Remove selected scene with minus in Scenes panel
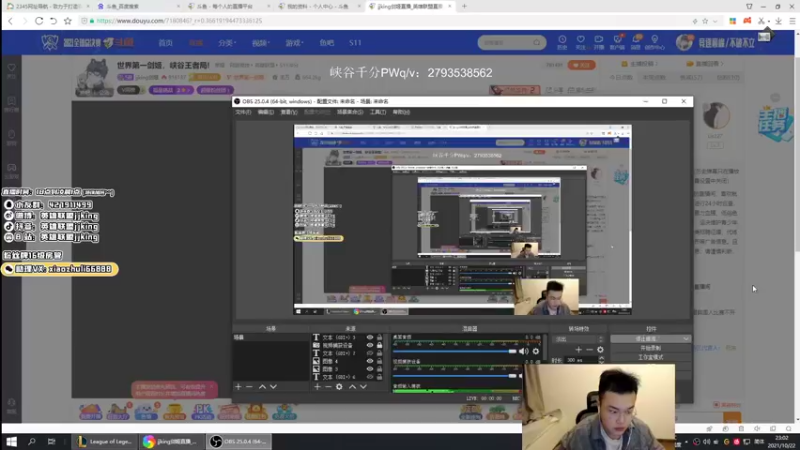 [x=249, y=387]
